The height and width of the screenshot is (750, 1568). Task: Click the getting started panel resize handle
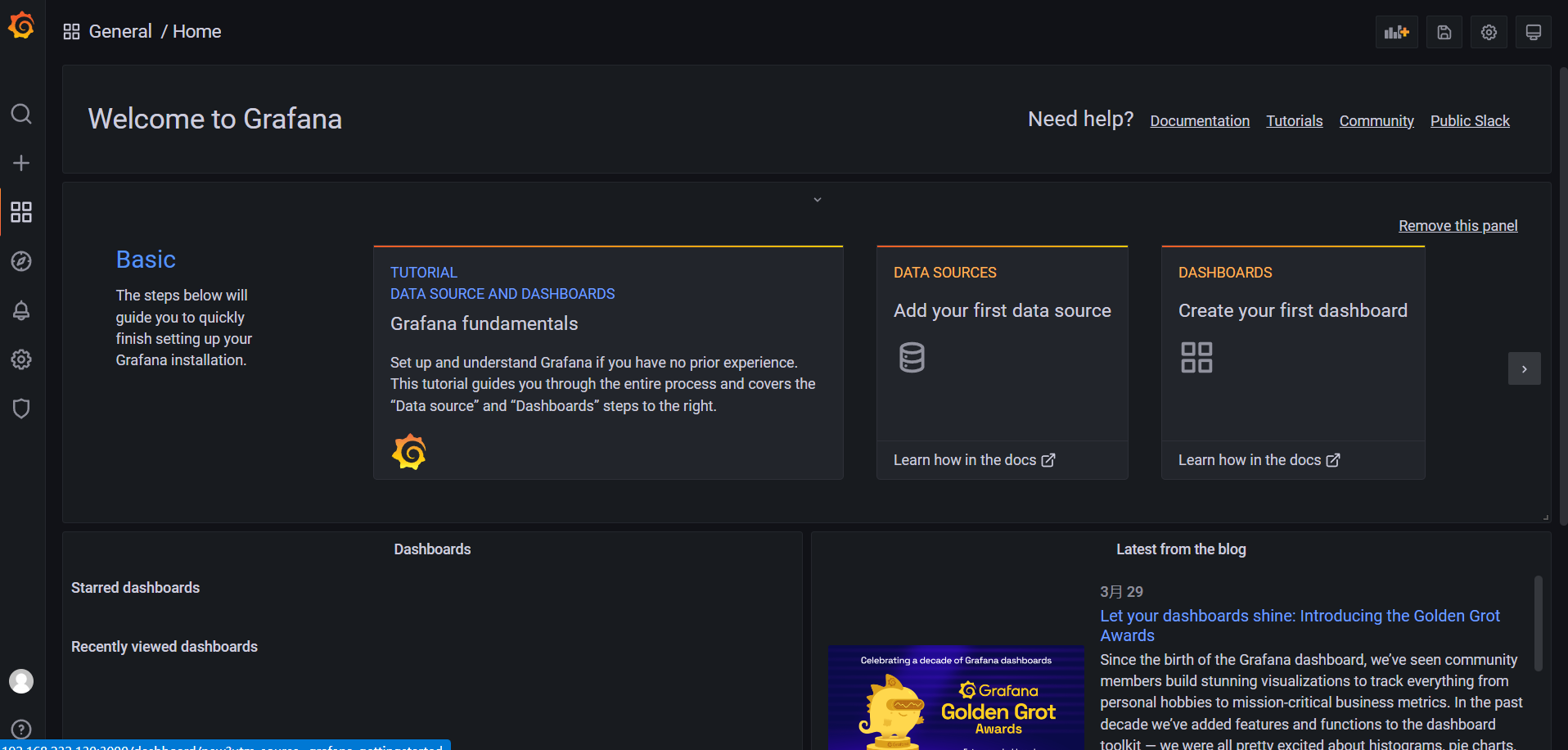(1545, 517)
